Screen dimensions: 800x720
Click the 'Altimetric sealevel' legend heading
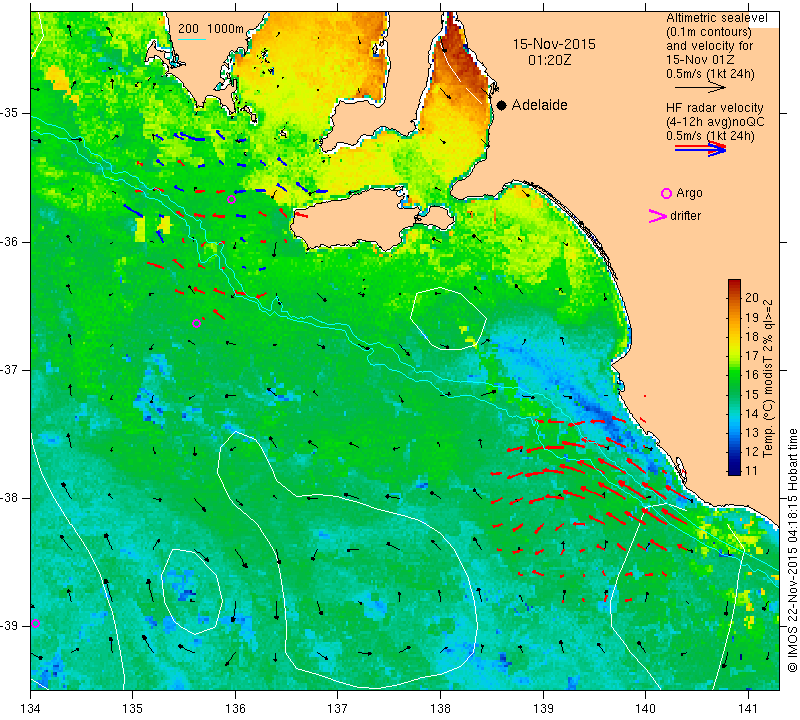click(x=716, y=18)
